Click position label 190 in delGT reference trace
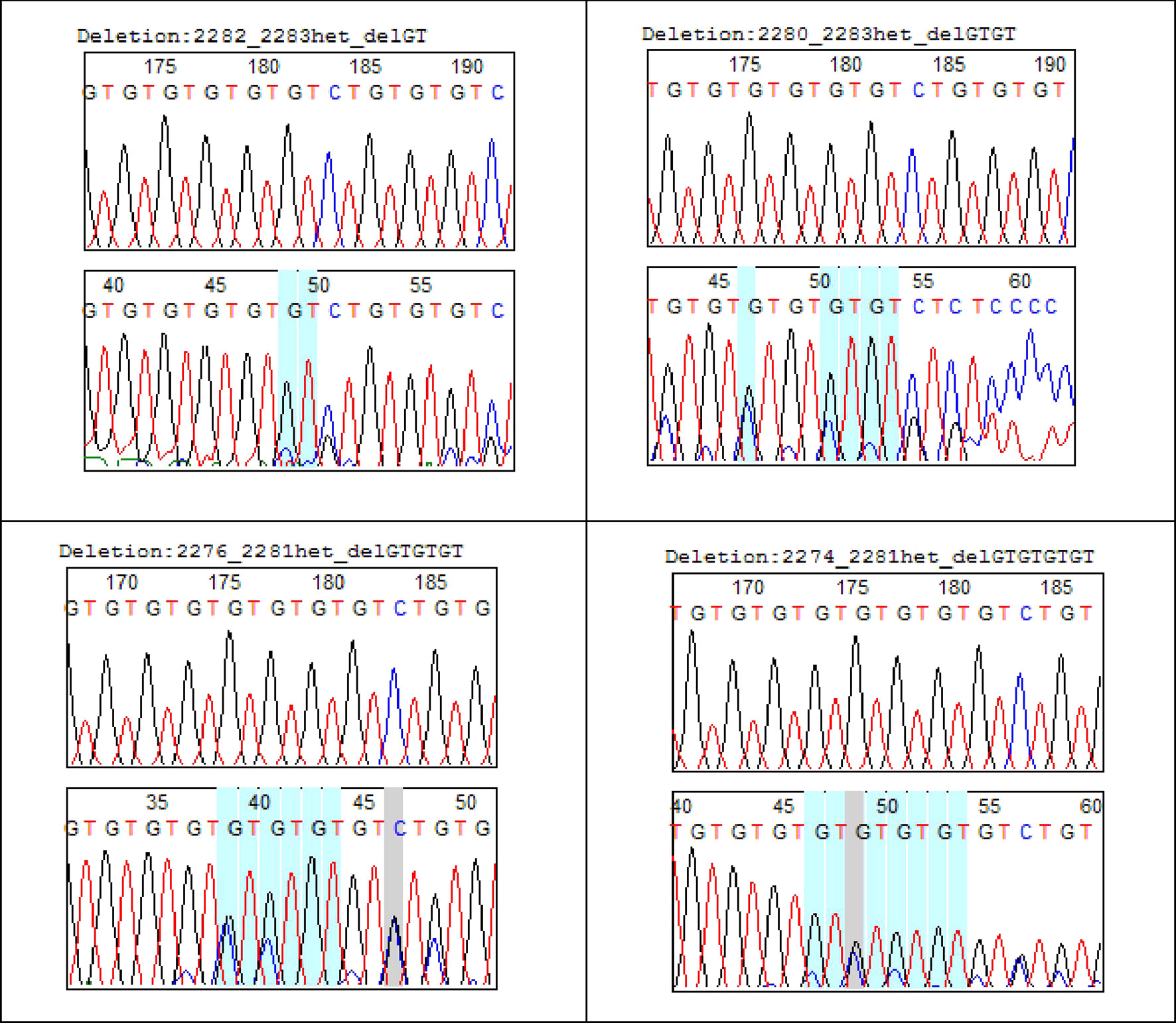 [x=467, y=67]
